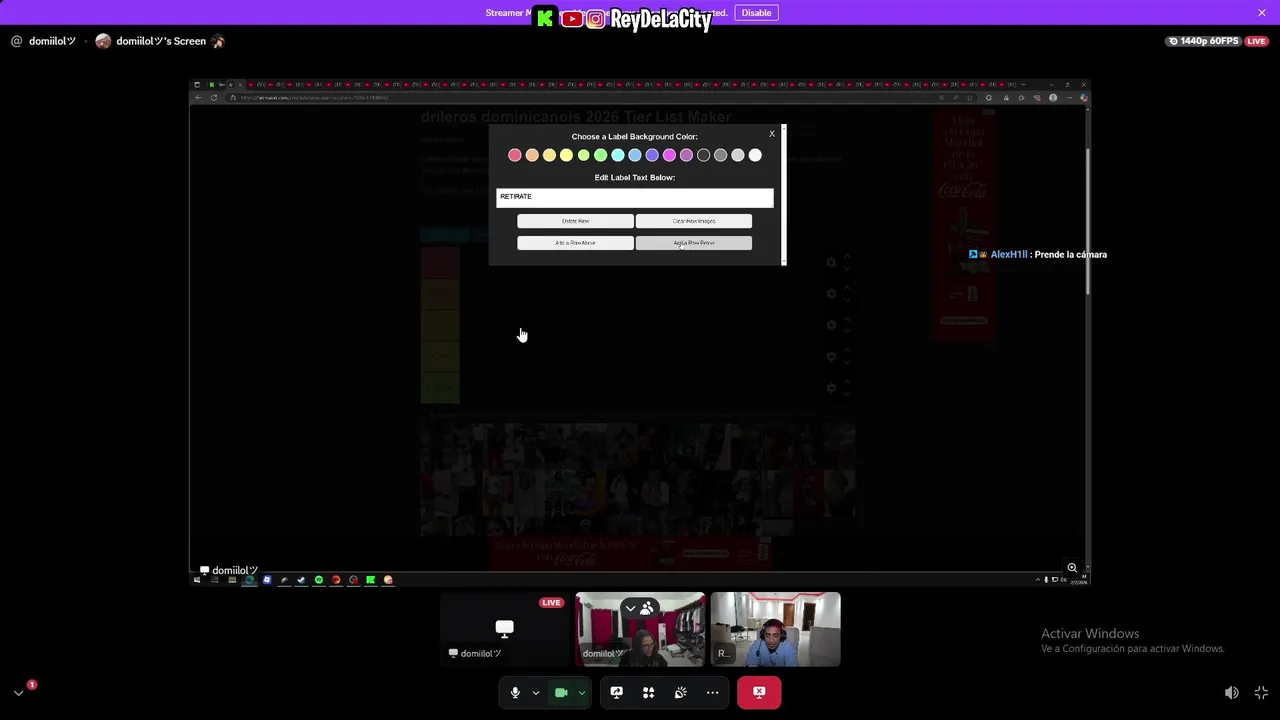Click the magnifier zoom icon on stream

pyautogui.click(x=1072, y=568)
